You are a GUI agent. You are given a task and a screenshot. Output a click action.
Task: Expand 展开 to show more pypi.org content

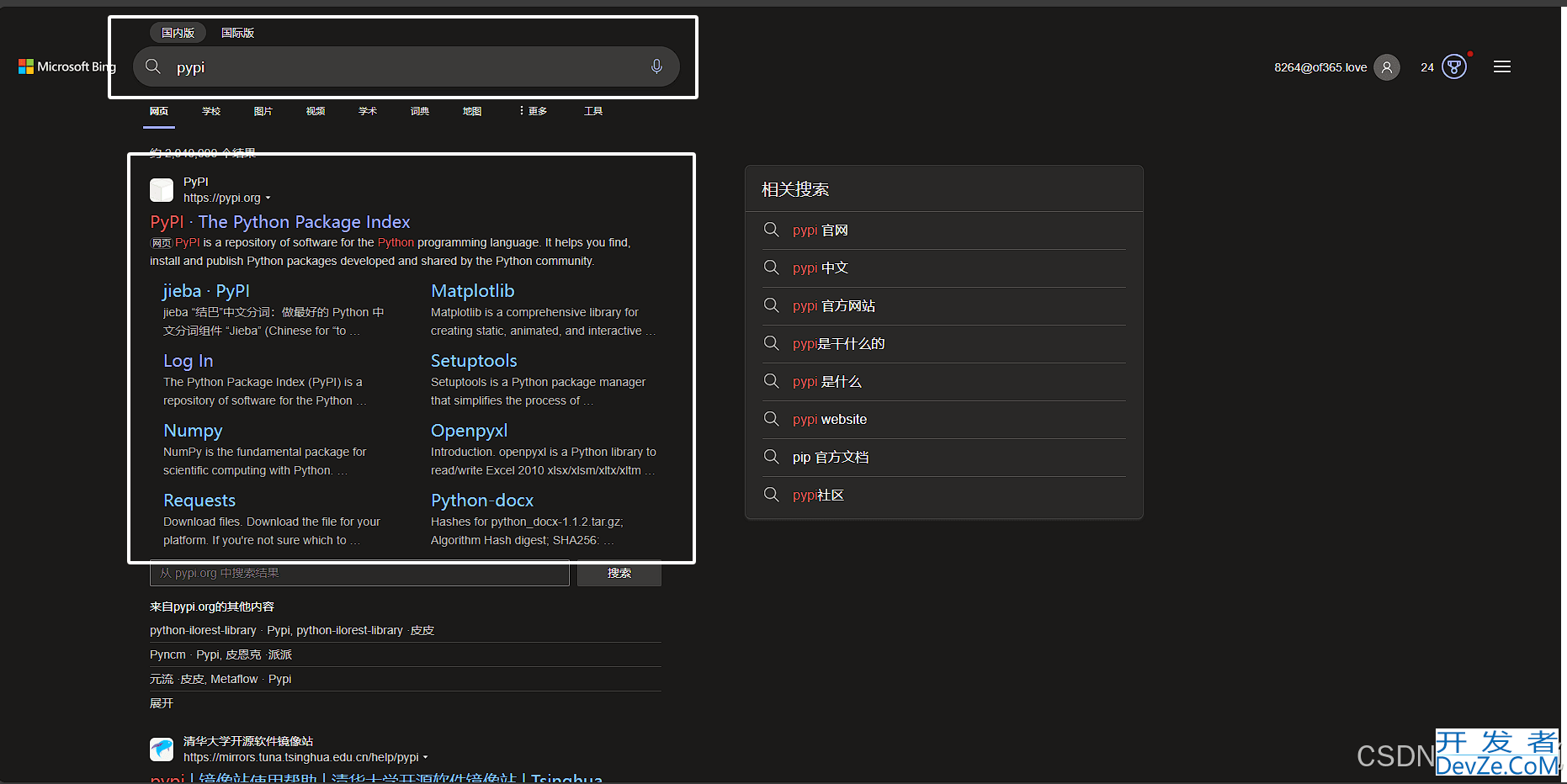(x=162, y=703)
